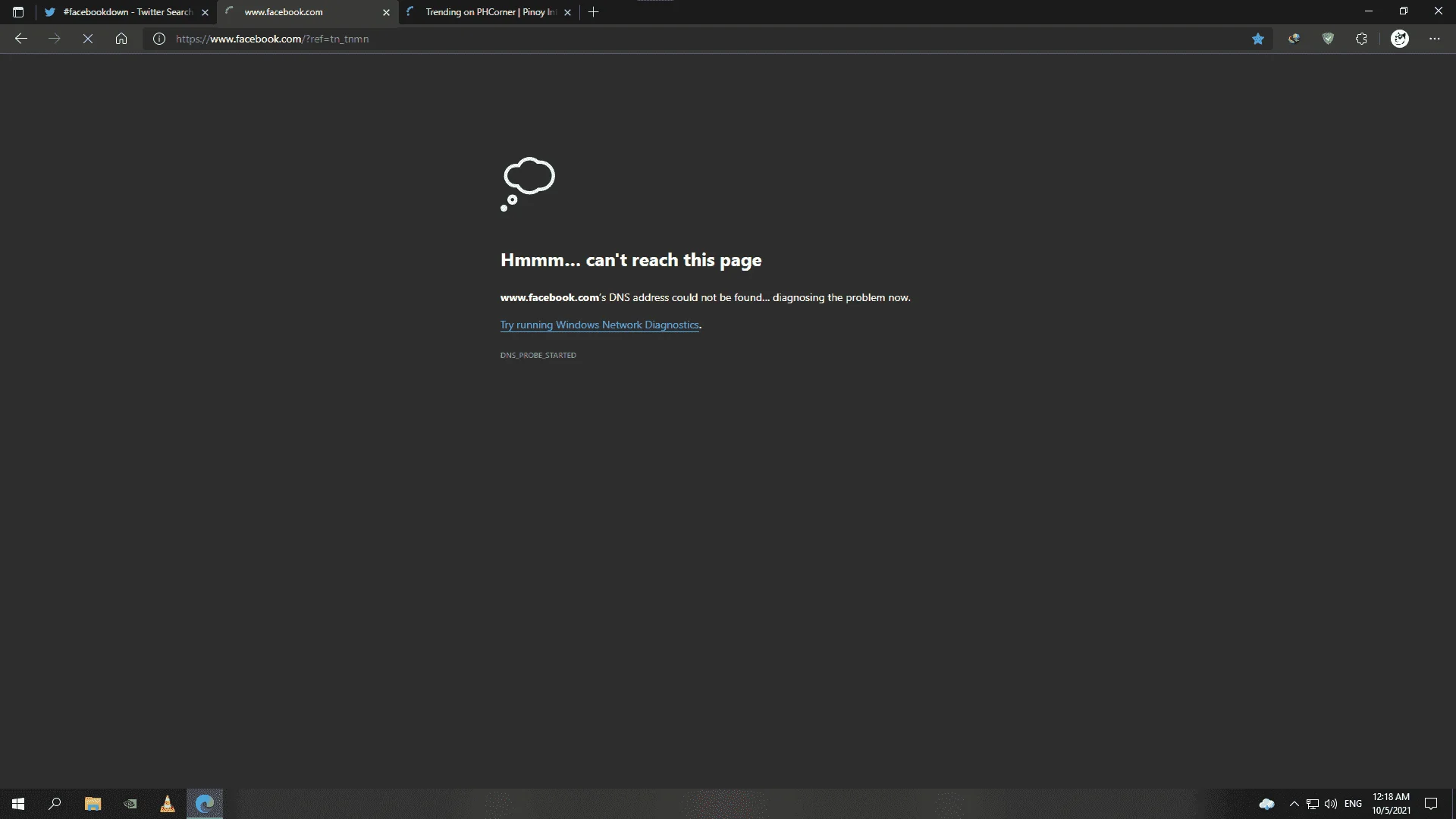Viewport: 1456px width, 819px height.
Task: Open the tab actions menu icon
Action: [18, 12]
